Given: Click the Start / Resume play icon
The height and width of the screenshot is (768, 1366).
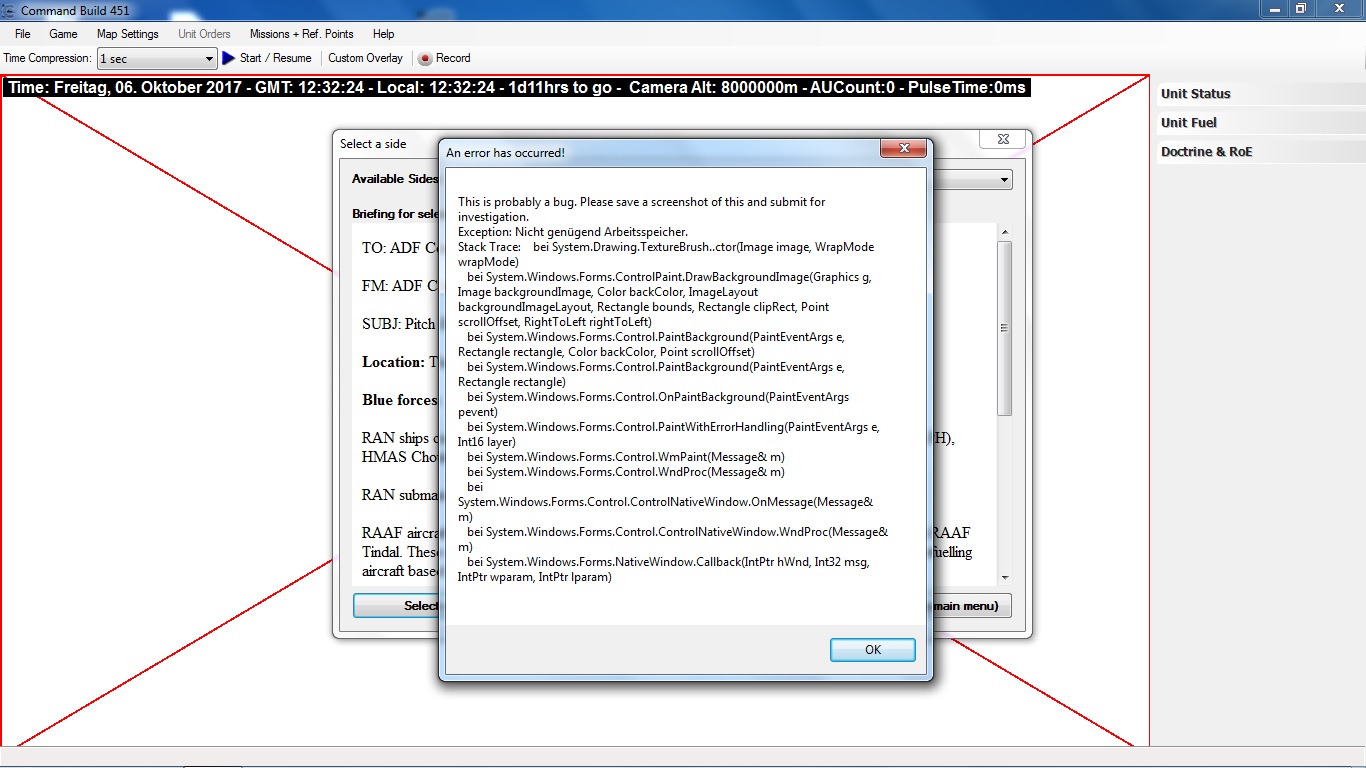Looking at the screenshot, I should pyautogui.click(x=228, y=58).
